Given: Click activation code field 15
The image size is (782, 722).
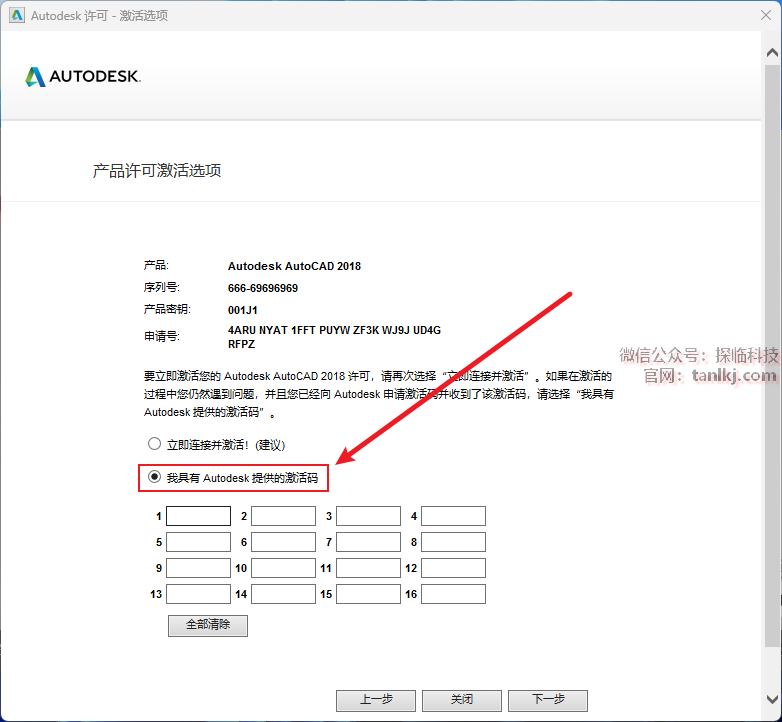Looking at the screenshot, I should coord(369,594).
